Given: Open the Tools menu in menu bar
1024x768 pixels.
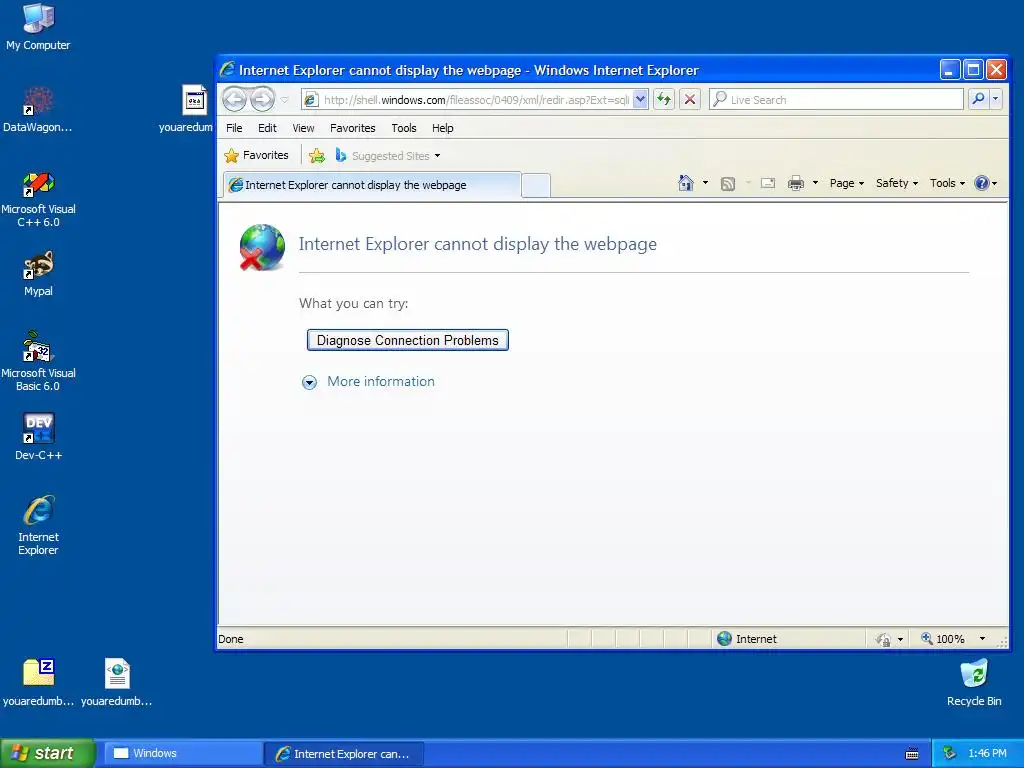Looking at the screenshot, I should click(404, 128).
